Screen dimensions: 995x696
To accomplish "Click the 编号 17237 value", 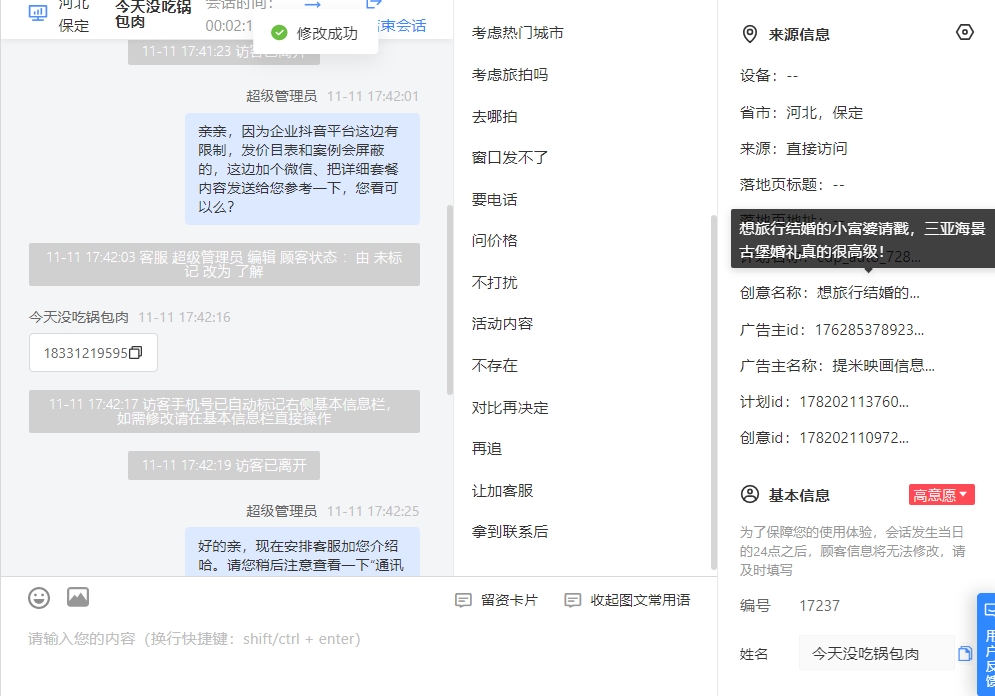I will (819, 606).
